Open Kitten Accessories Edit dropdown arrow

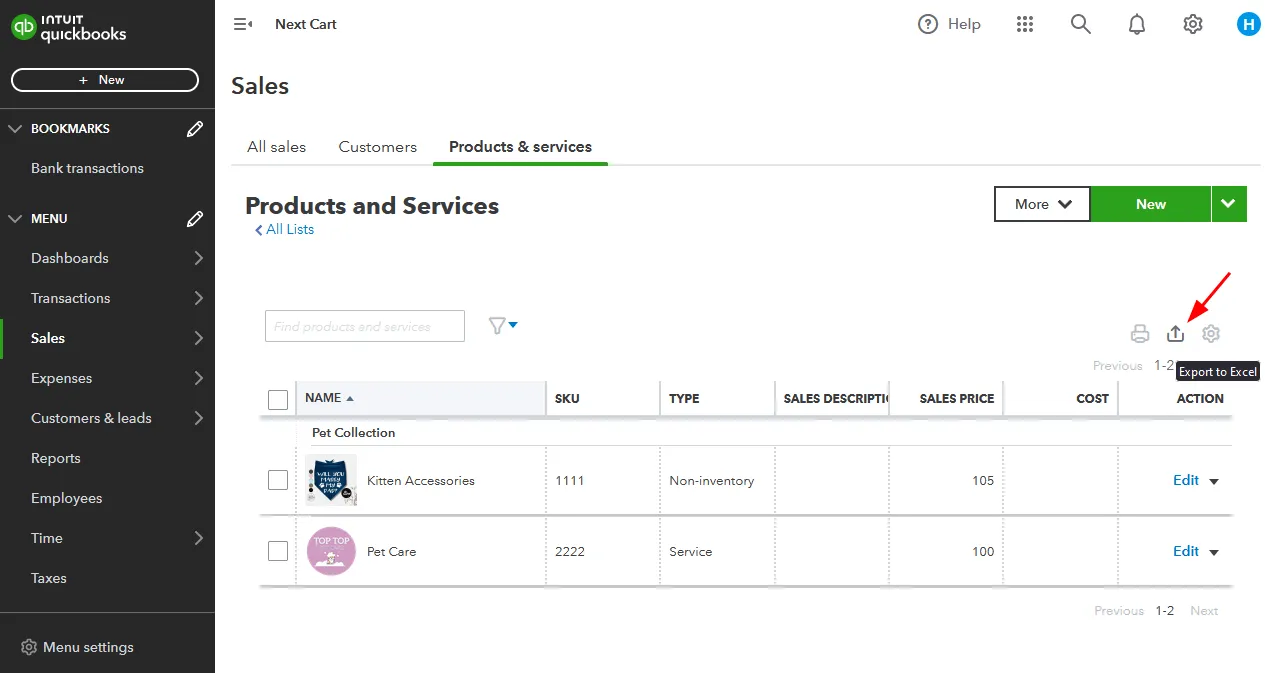click(x=1214, y=481)
